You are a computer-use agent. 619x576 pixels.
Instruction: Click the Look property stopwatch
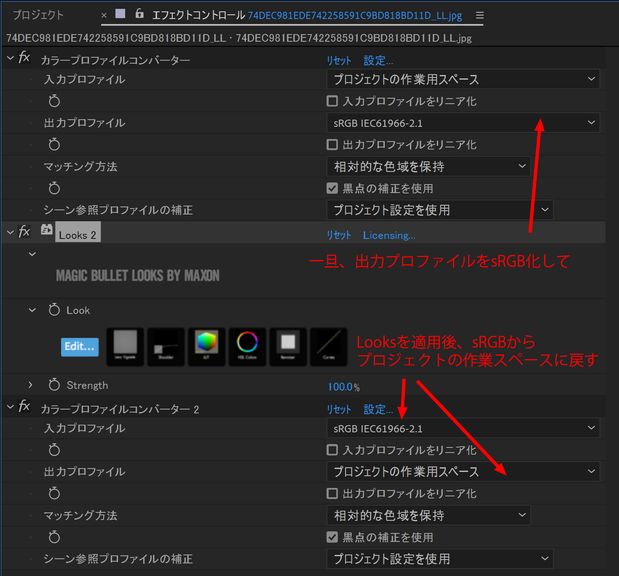pyautogui.click(x=54, y=310)
